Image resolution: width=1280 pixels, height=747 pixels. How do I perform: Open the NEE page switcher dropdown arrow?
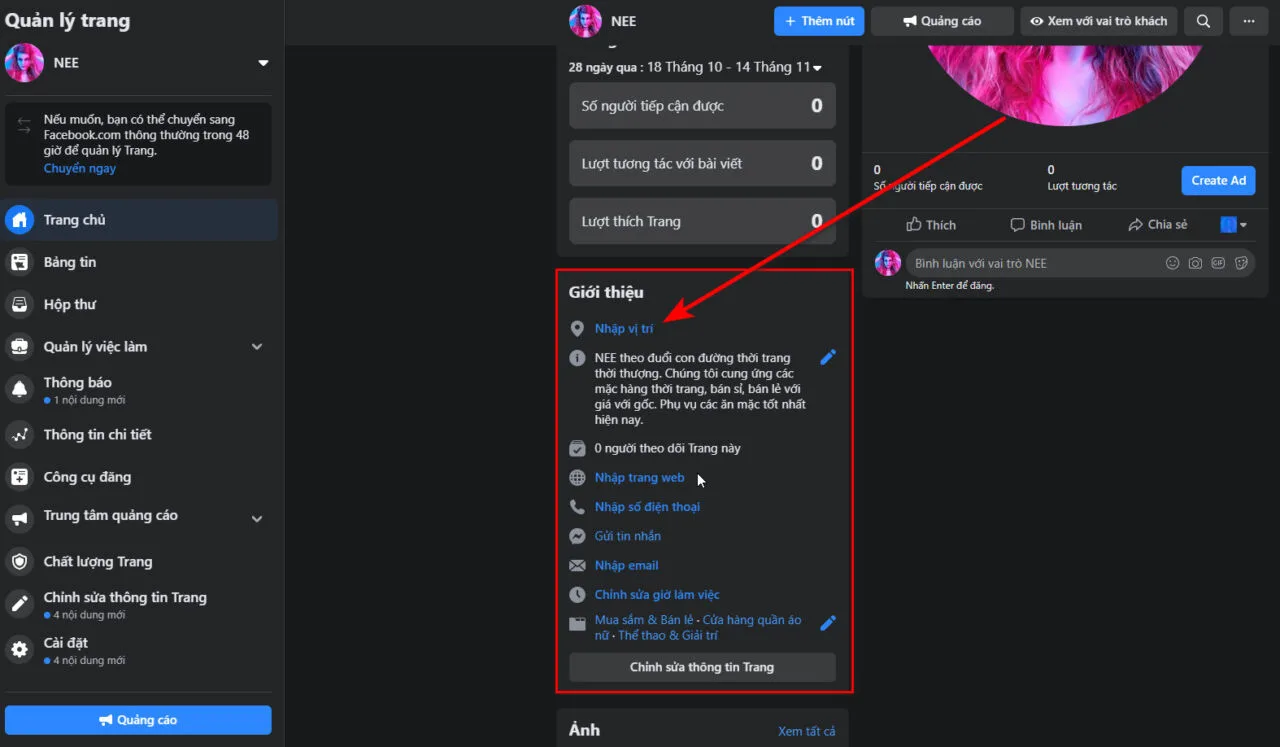263,63
